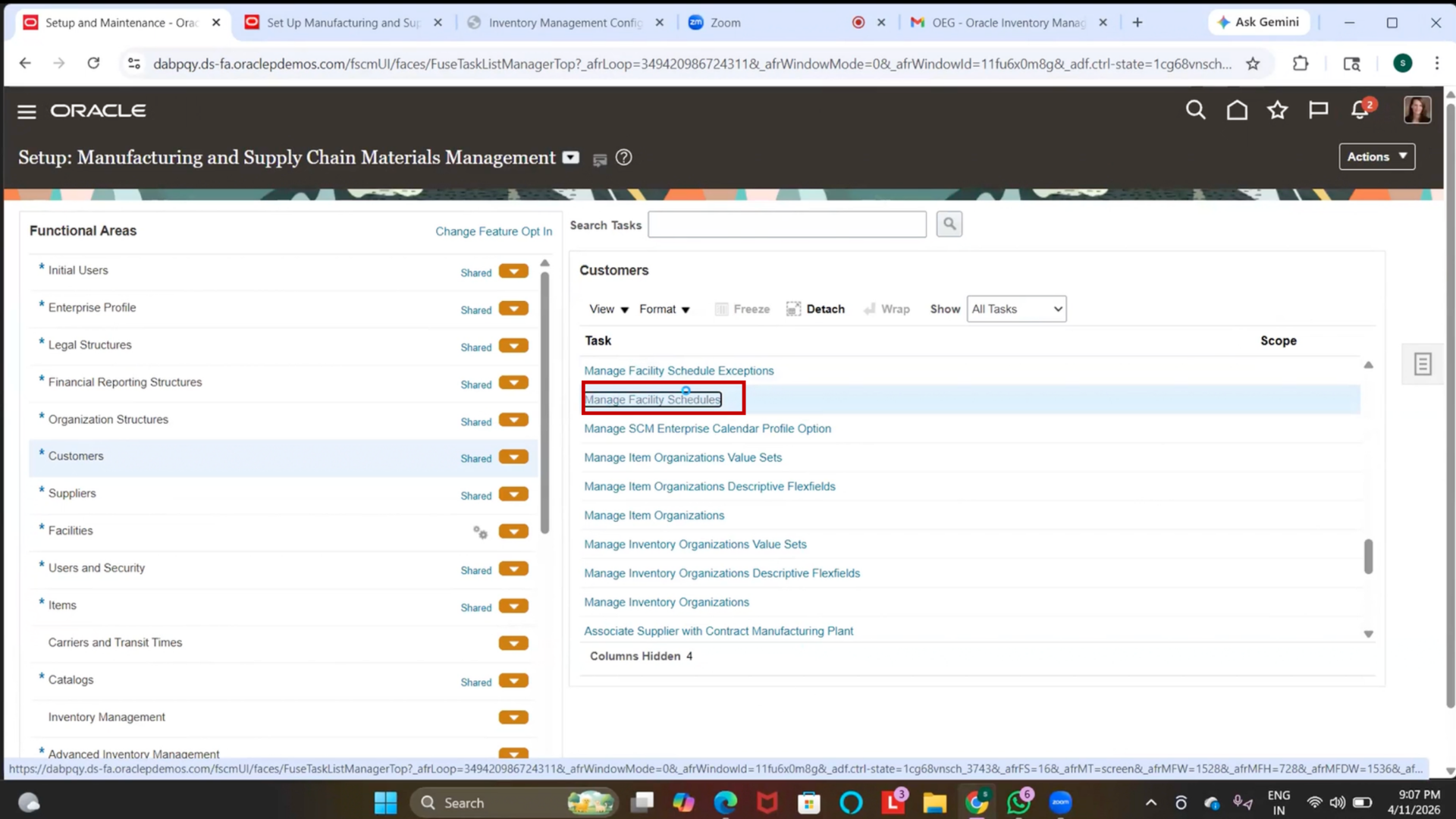This screenshot has width=1456, height=819.
Task: Expand the Legal Structures orange dropdown
Action: (513, 346)
